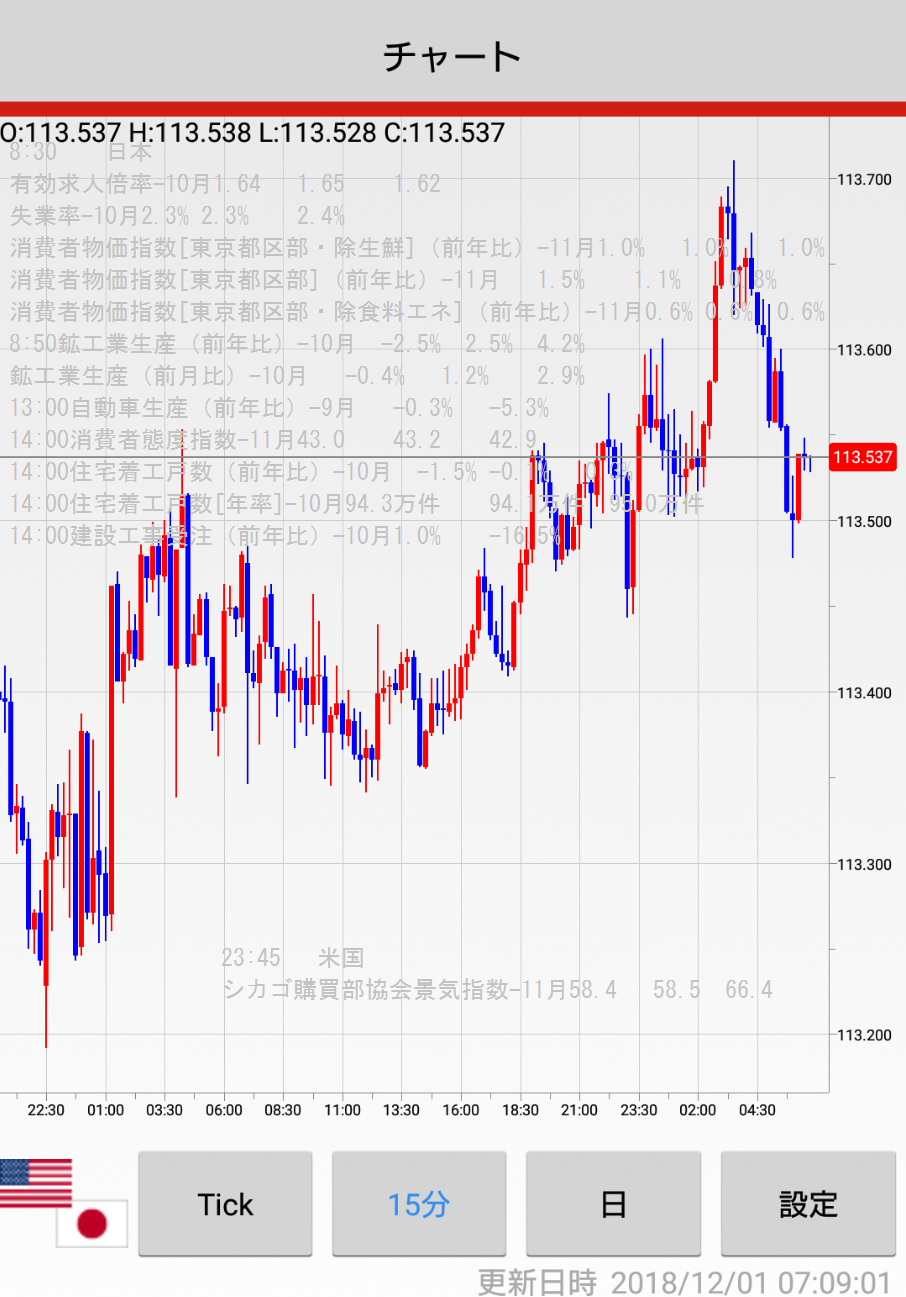Tap the チャート title header
Image resolution: width=906 pixels, height=1297 pixels.
(x=453, y=56)
